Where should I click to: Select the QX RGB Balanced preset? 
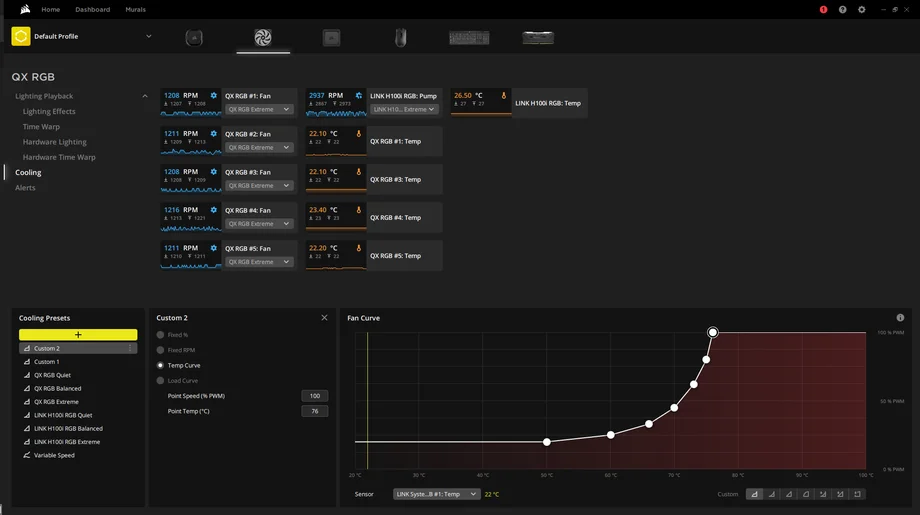click(58, 388)
